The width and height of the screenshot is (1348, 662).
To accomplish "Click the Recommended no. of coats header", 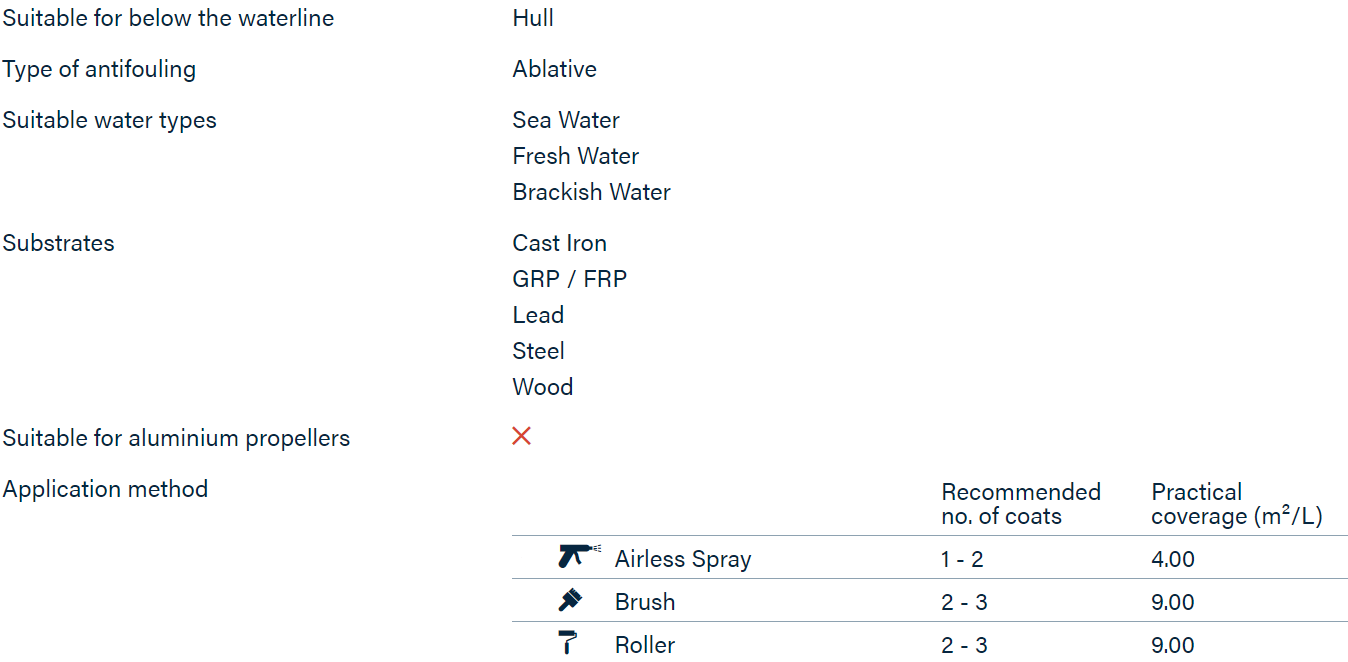I will pyautogui.click(x=1021, y=504).
